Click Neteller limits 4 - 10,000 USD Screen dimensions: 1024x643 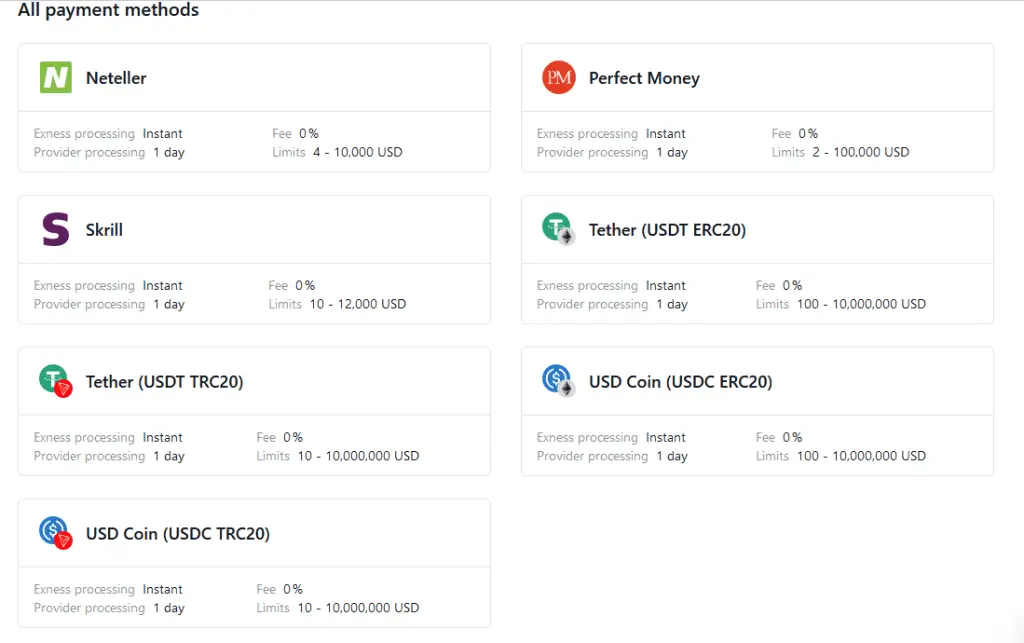(357, 153)
